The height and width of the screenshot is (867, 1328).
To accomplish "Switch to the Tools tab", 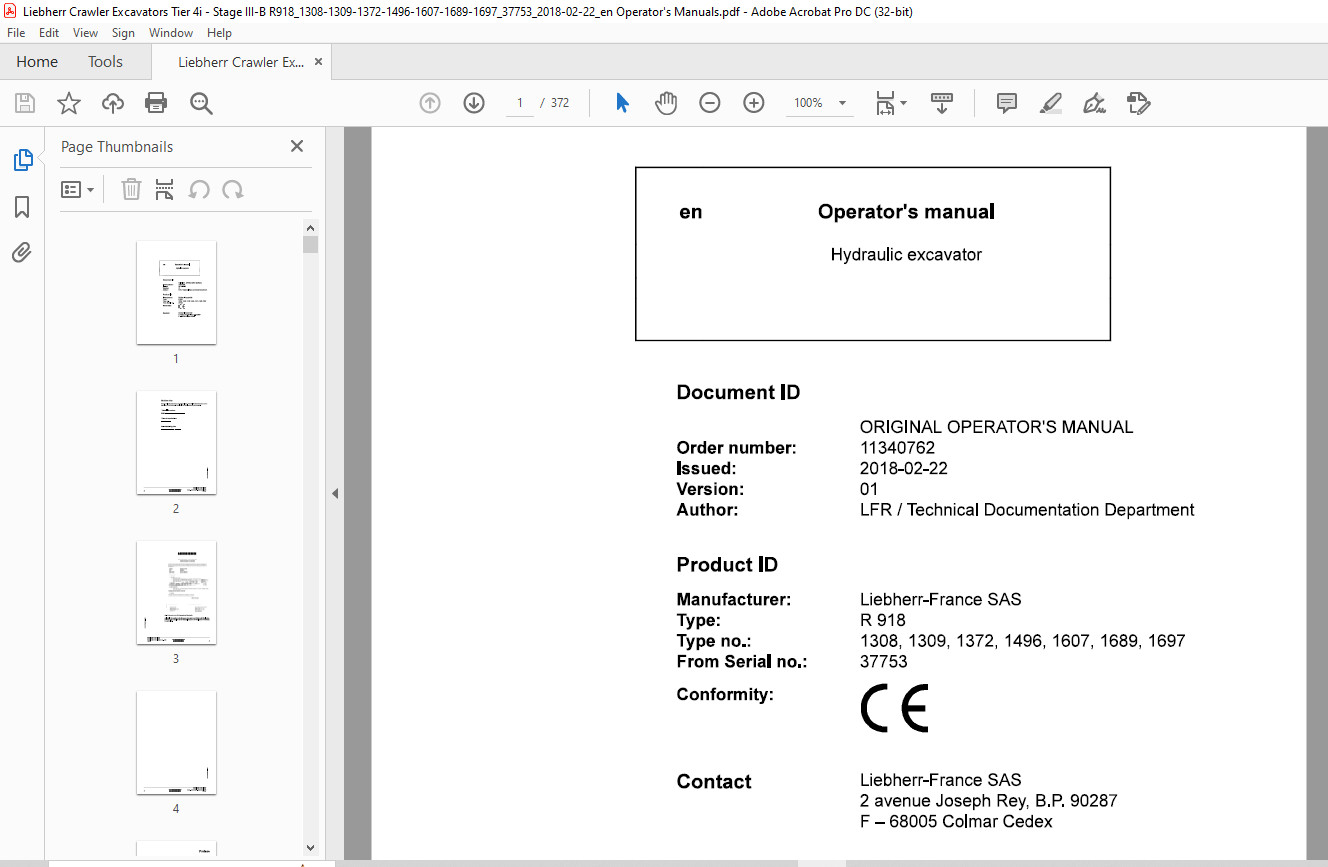I will [105, 61].
